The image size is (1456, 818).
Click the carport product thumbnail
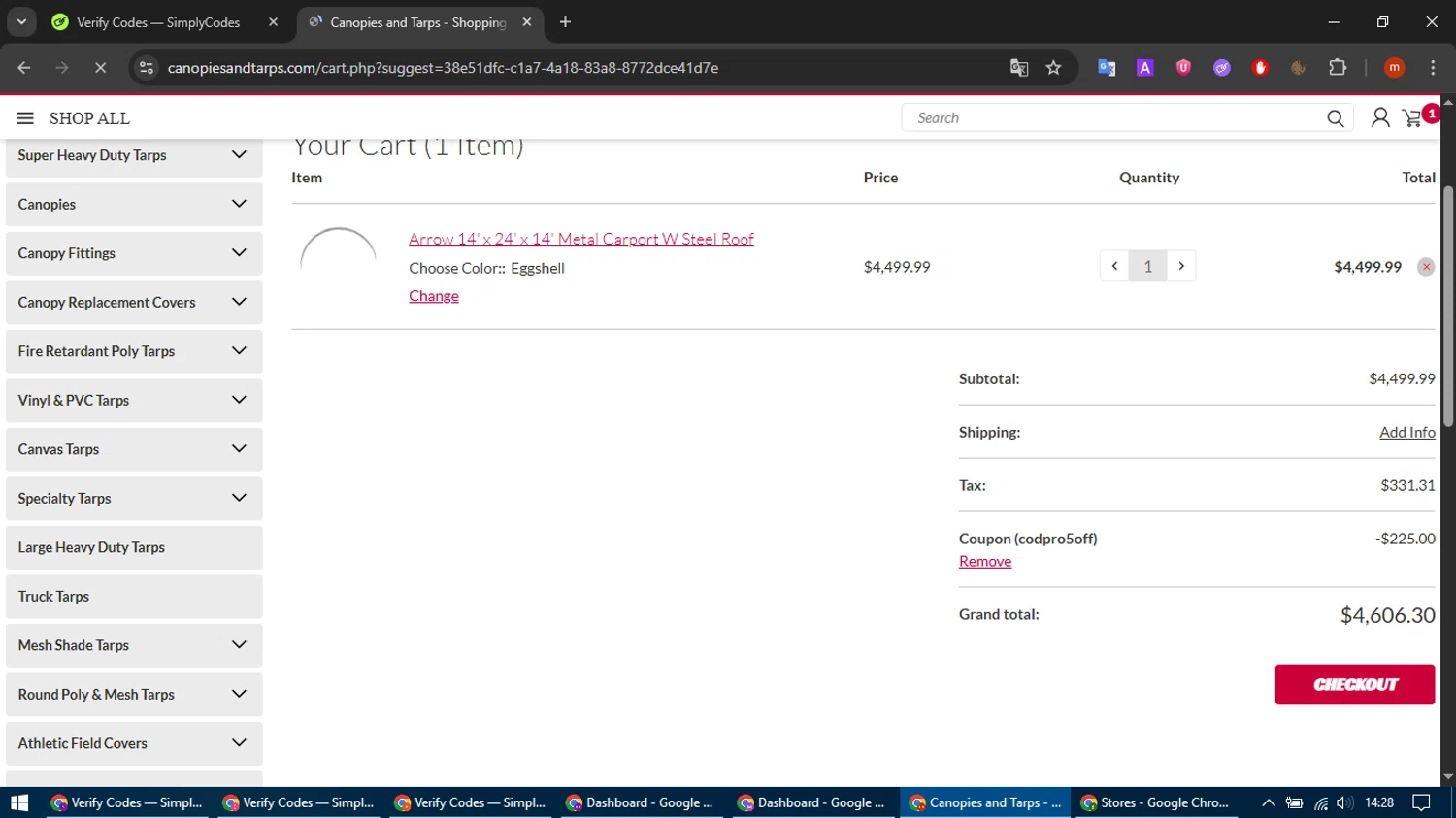(338, 266)
